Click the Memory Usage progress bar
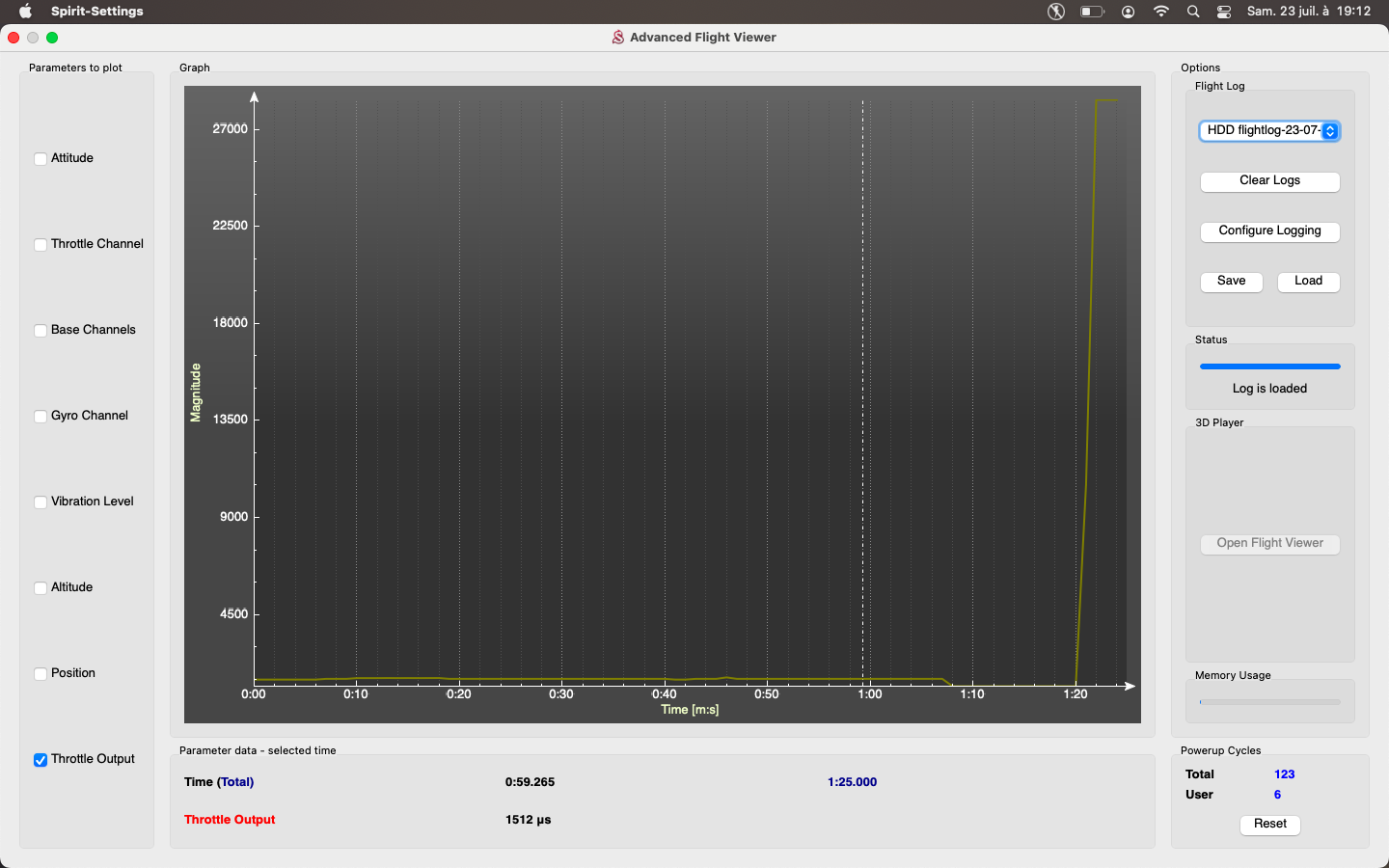1389x868 pixels. [1269, 702]
